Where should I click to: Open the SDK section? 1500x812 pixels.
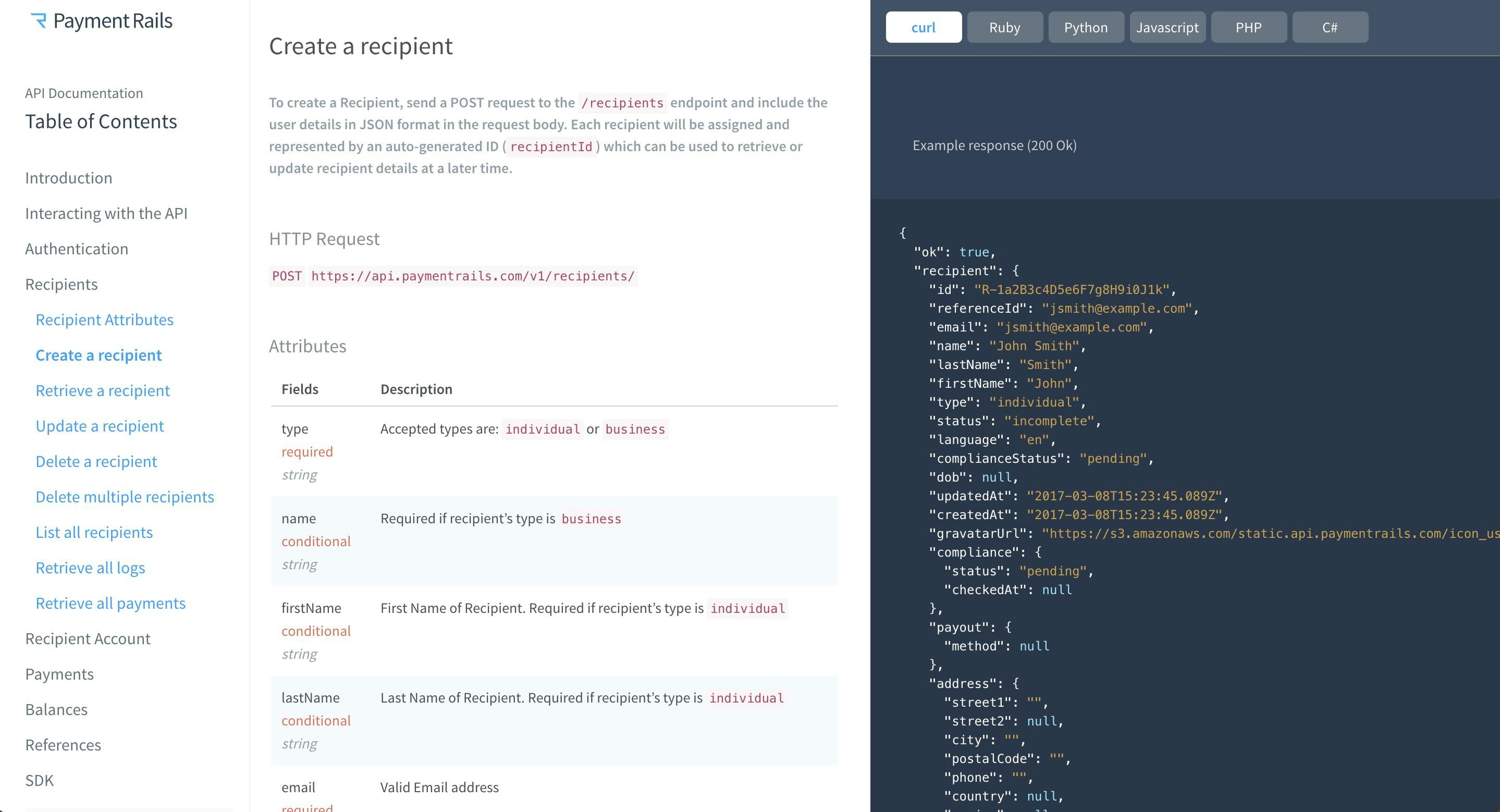(39, 780)
